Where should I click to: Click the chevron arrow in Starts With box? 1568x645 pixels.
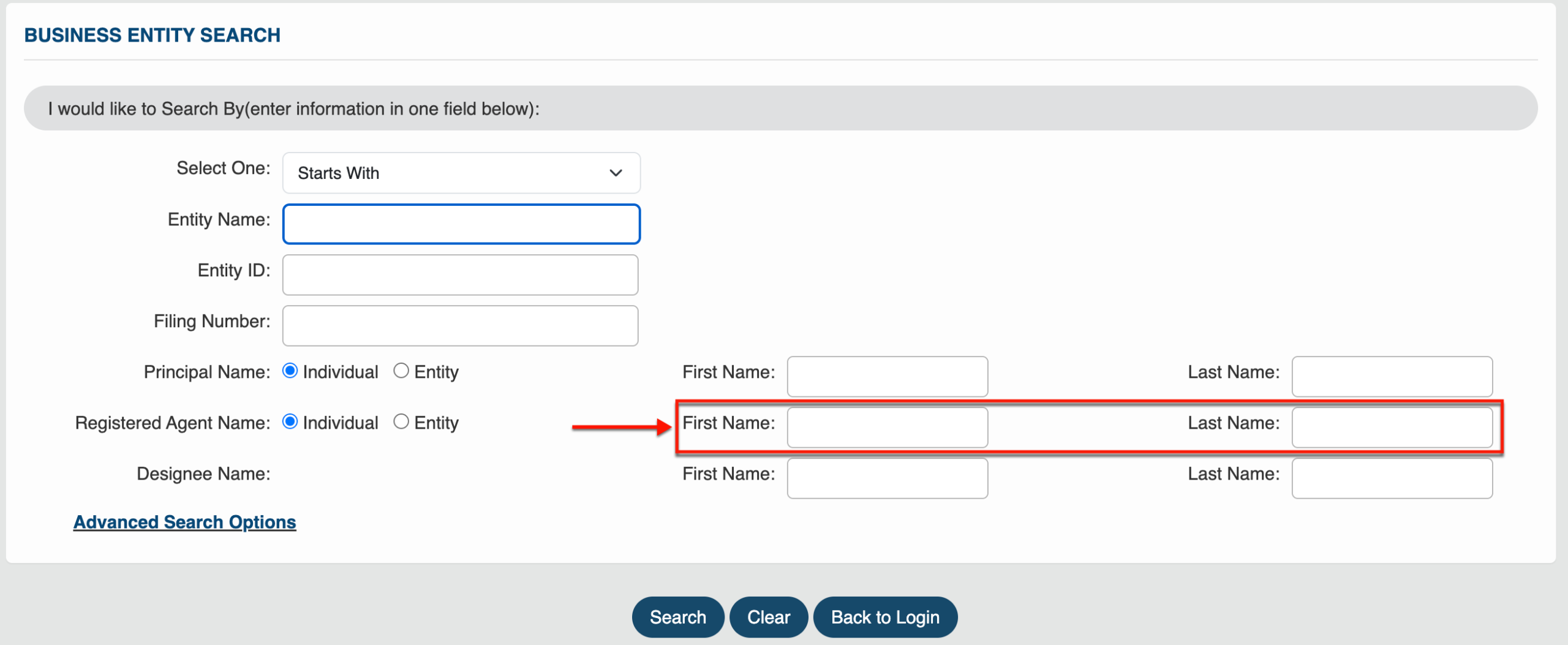(x=616, y=173)
